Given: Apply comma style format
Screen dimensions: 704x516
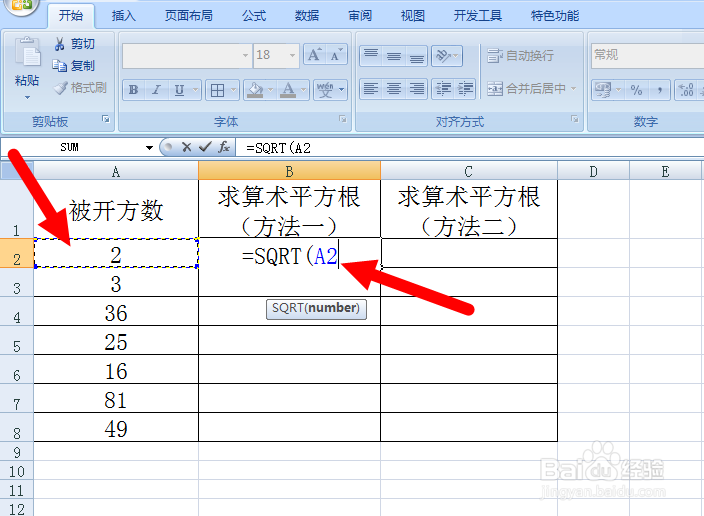Looking at the screenshot, I should point(659,90).
